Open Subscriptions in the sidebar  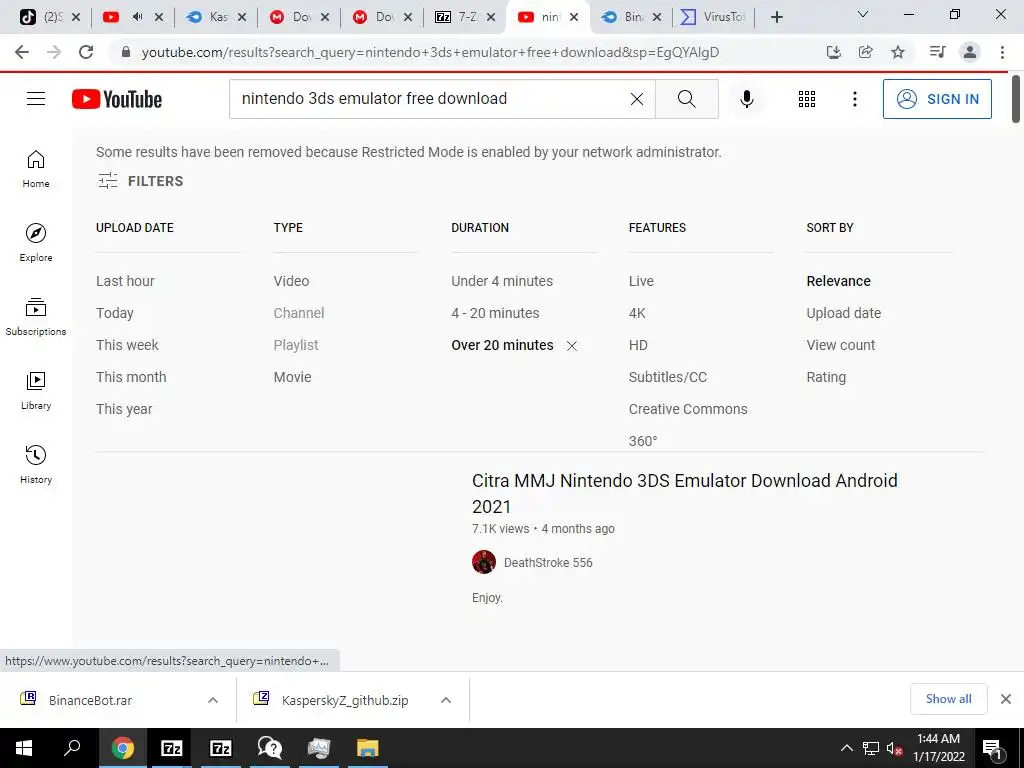click(x=36, y=316)
